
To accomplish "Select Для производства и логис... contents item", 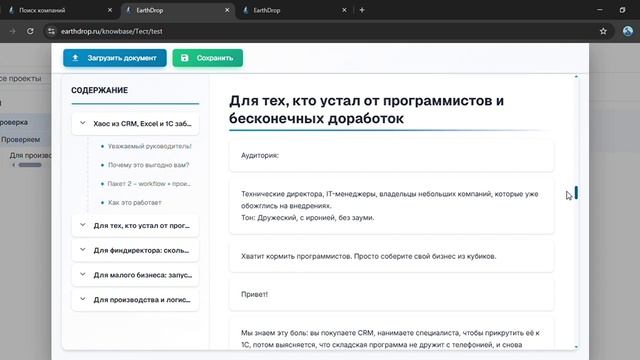I will 135,300.
